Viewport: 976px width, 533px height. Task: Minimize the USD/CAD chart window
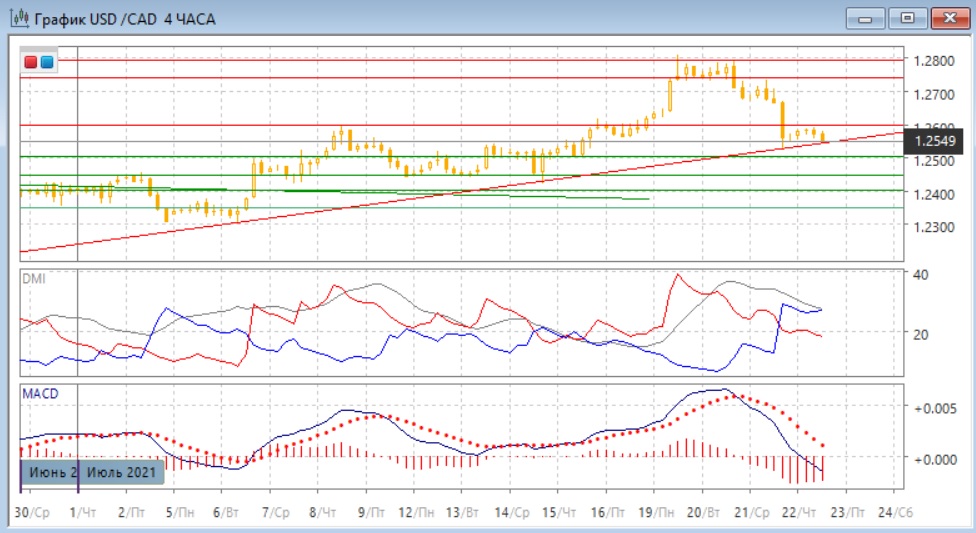[866, 18]
